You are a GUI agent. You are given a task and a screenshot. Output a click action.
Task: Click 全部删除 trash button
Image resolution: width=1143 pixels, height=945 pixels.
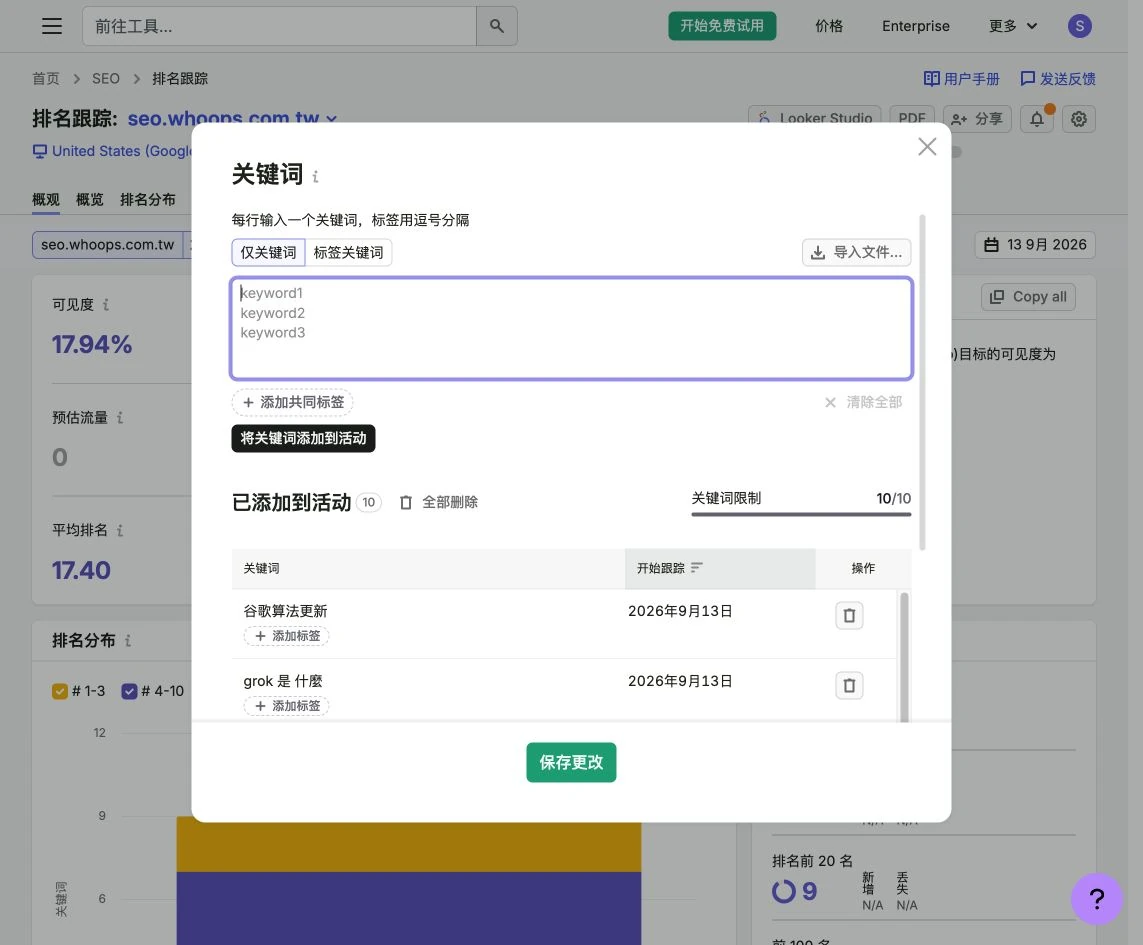click(439, 502)
